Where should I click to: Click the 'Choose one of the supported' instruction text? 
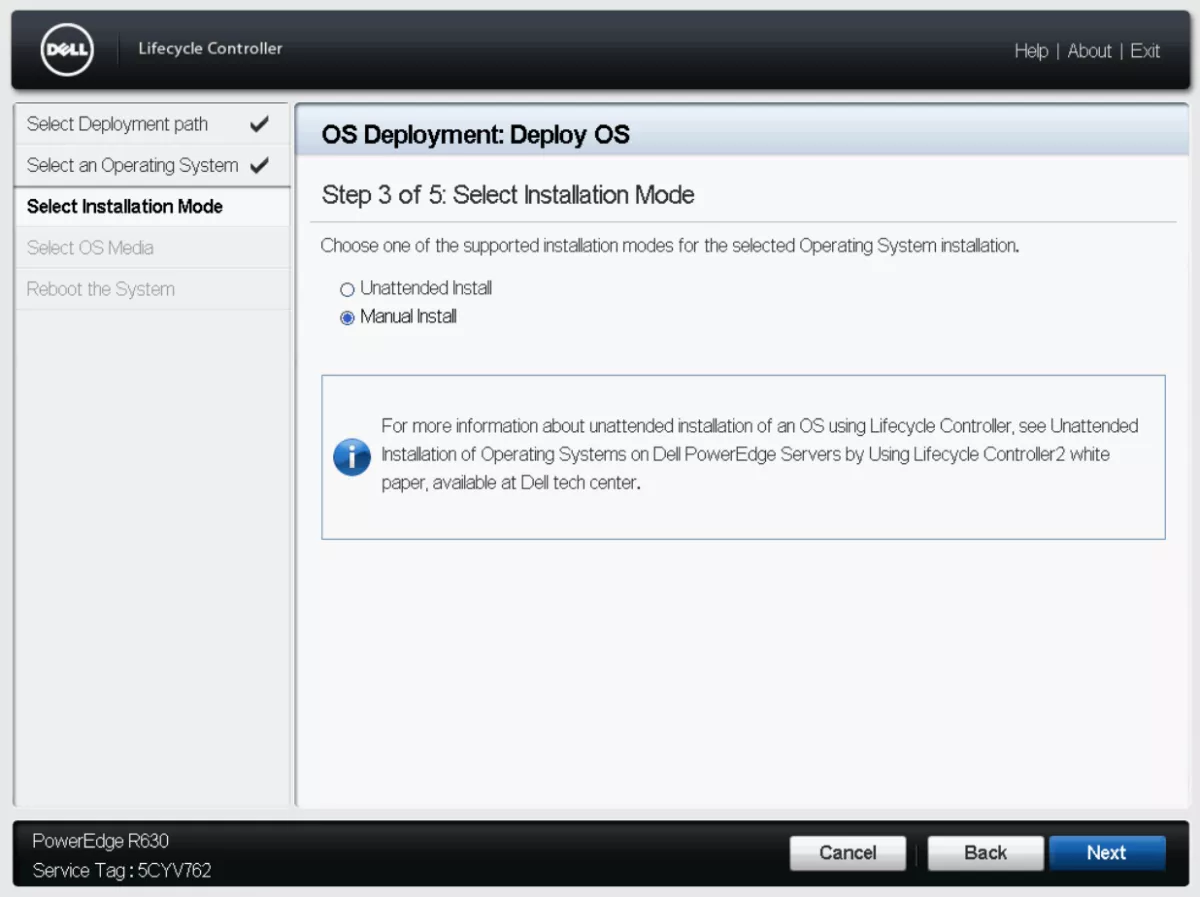coord(670,245)
